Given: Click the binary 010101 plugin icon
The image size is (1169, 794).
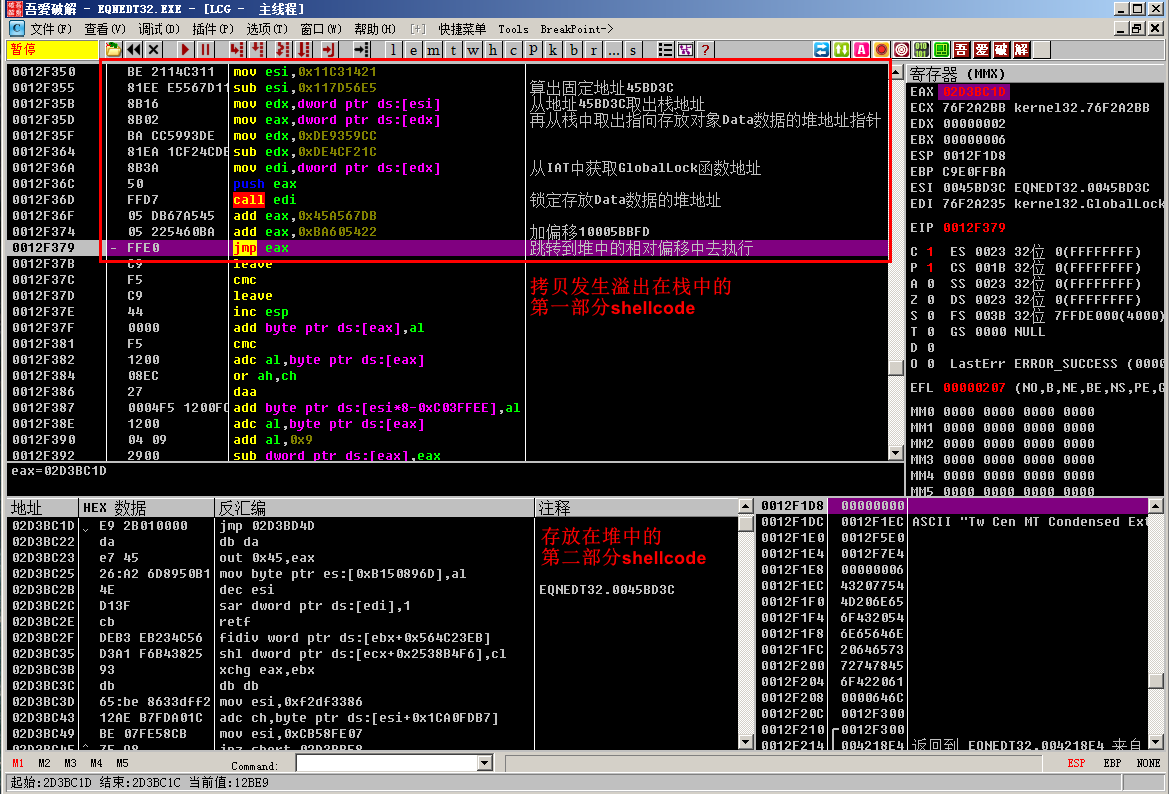Looking at the screenshot, I should [x=922, y=50].
